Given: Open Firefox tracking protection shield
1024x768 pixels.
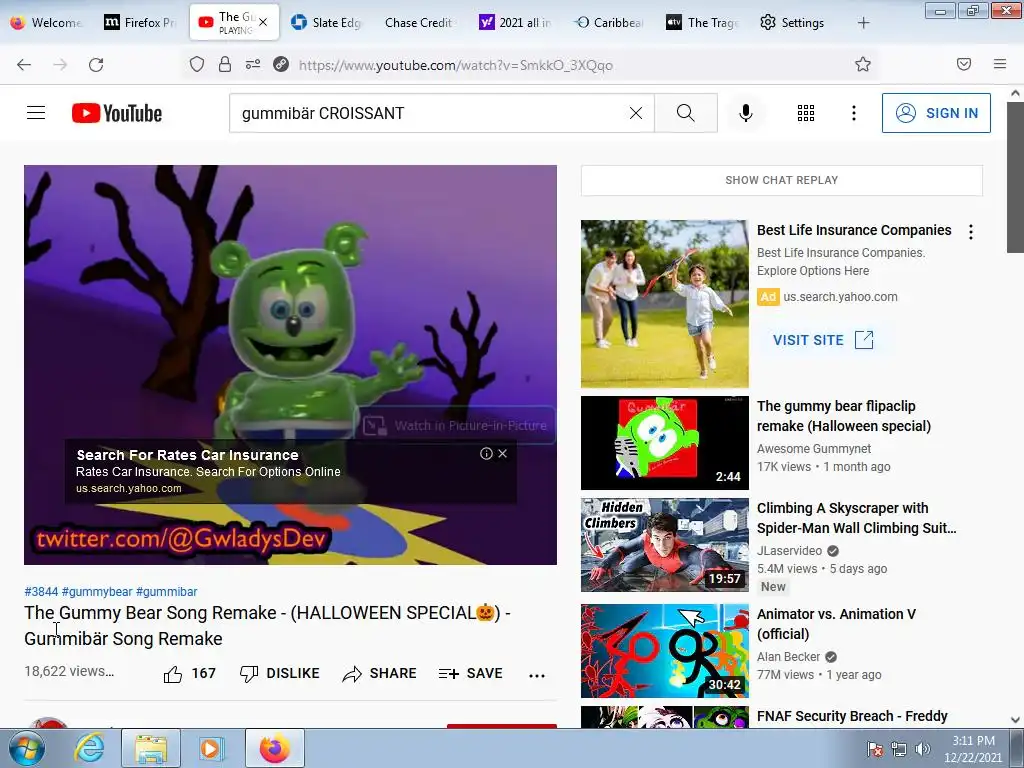Looking at the screenshot, I should [197, 64].
